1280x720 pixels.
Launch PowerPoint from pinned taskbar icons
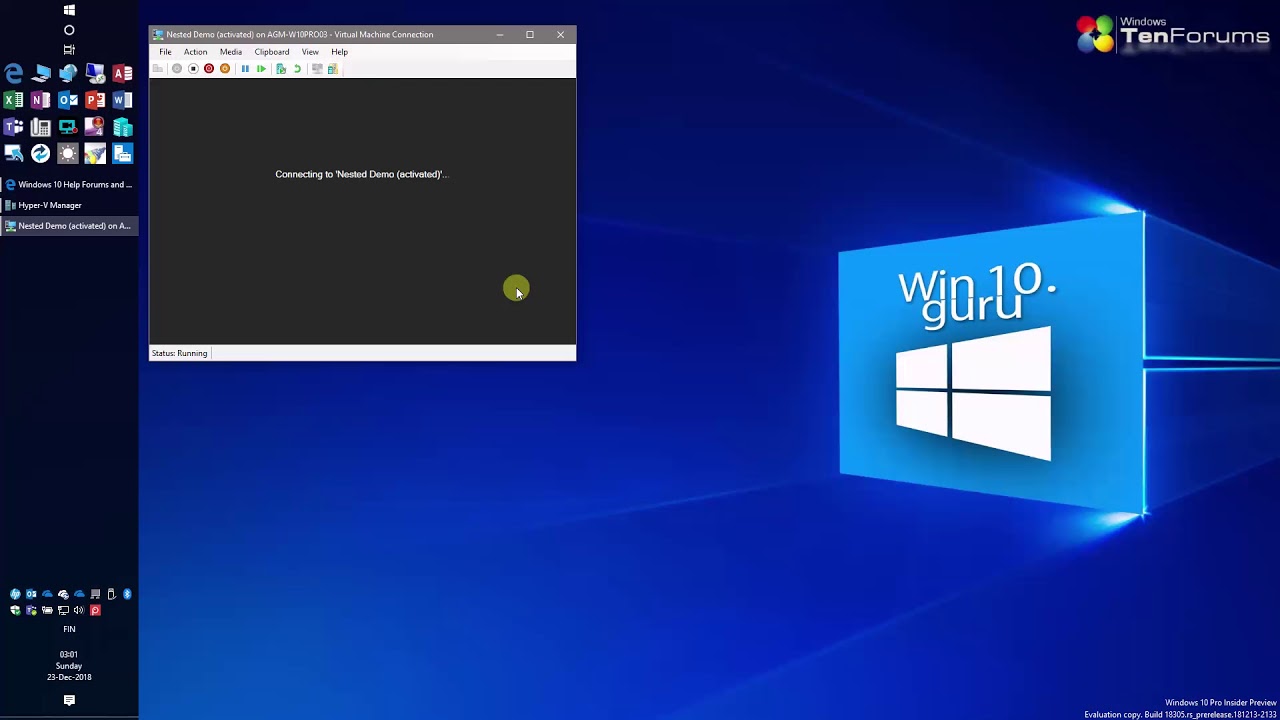coord(95,100)
